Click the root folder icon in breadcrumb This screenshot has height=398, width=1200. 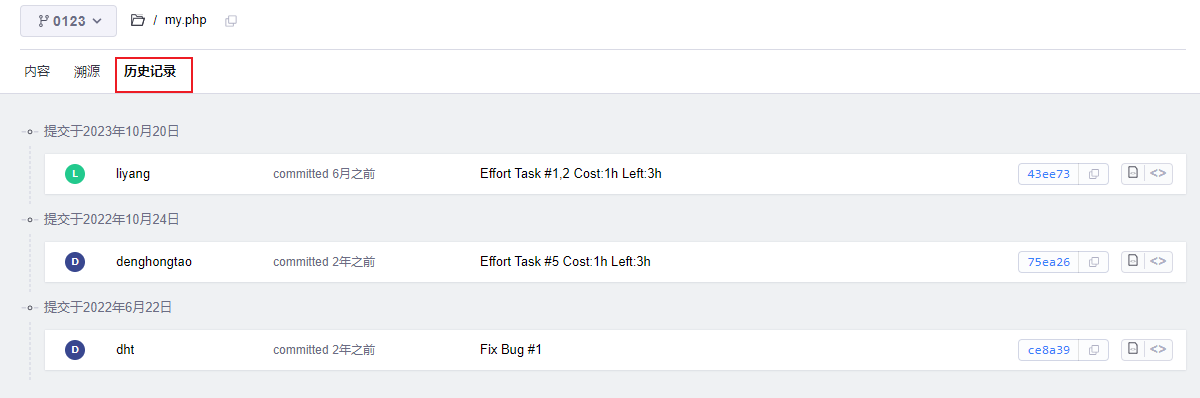coord(138,20)
